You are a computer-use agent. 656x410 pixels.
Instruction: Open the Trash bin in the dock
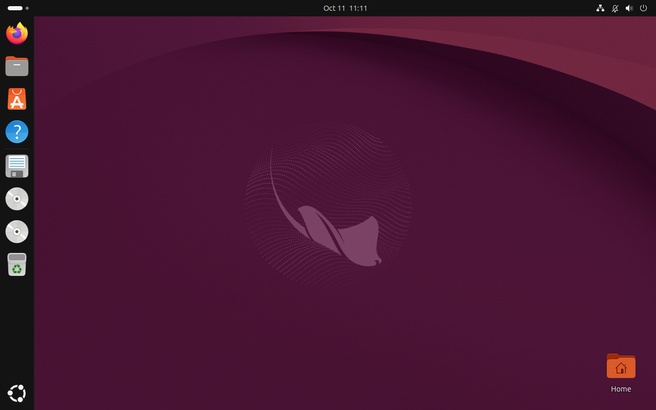[17, 264]
